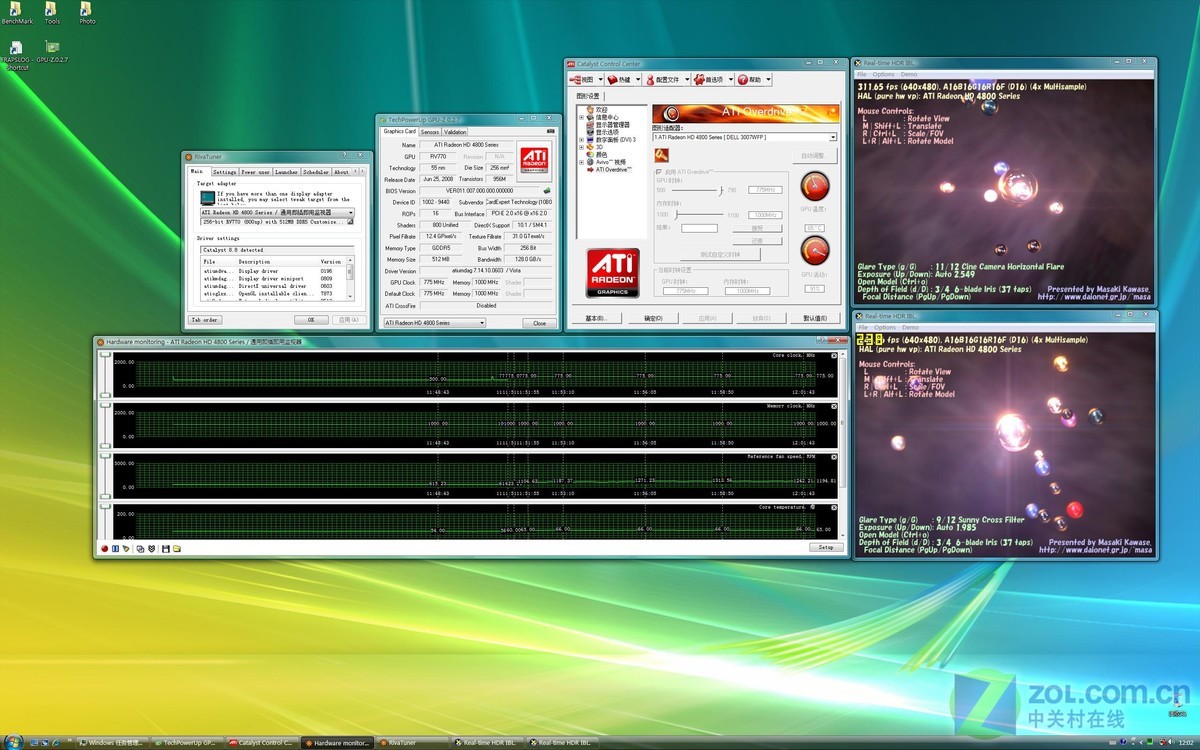1200x750 pixels.
Task: Click the gold key unlock icon in ATI Overdrive
Action: (x=662, y=155)
